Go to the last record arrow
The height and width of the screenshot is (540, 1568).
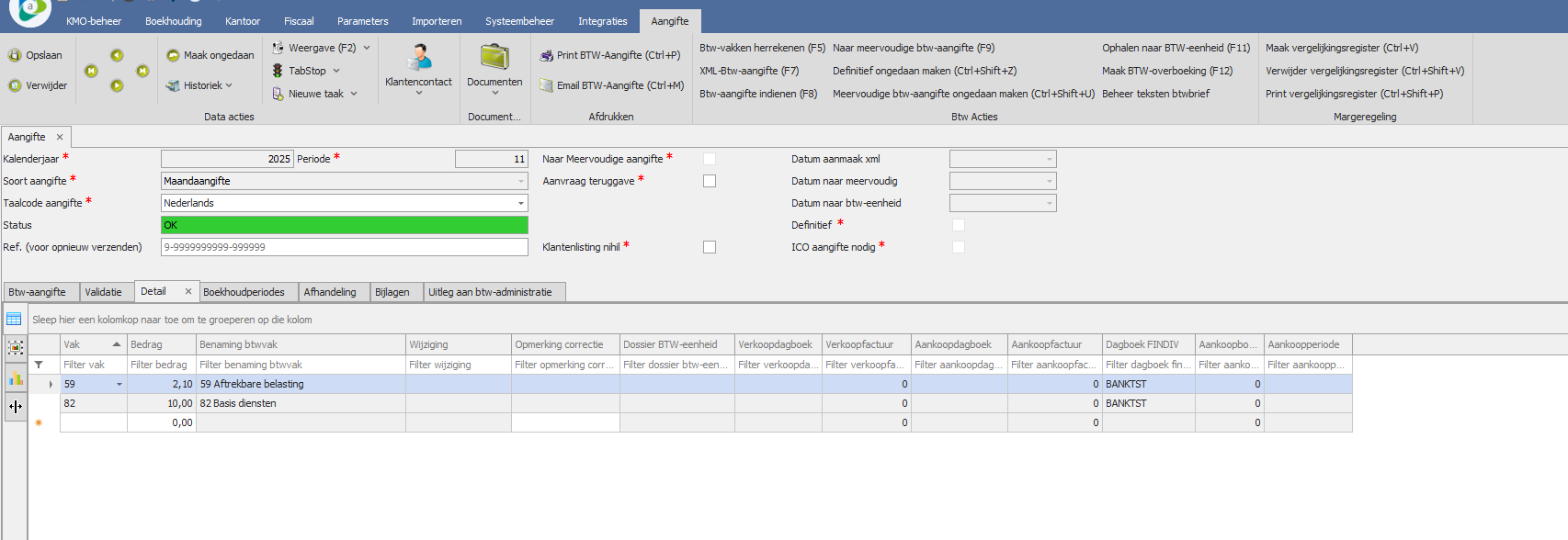coord(142,71)
